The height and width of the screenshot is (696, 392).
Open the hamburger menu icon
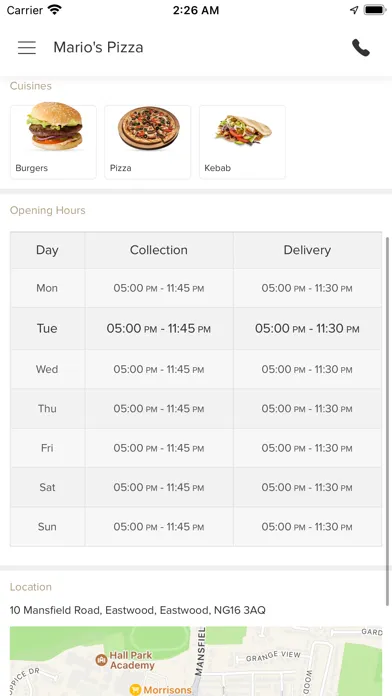27,47
